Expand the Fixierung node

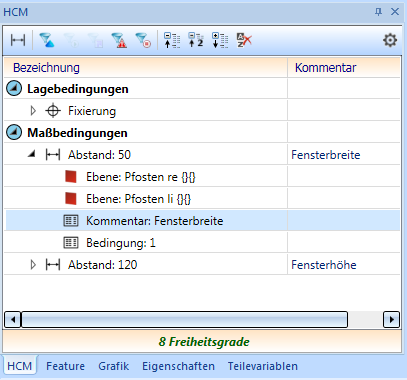33,111
